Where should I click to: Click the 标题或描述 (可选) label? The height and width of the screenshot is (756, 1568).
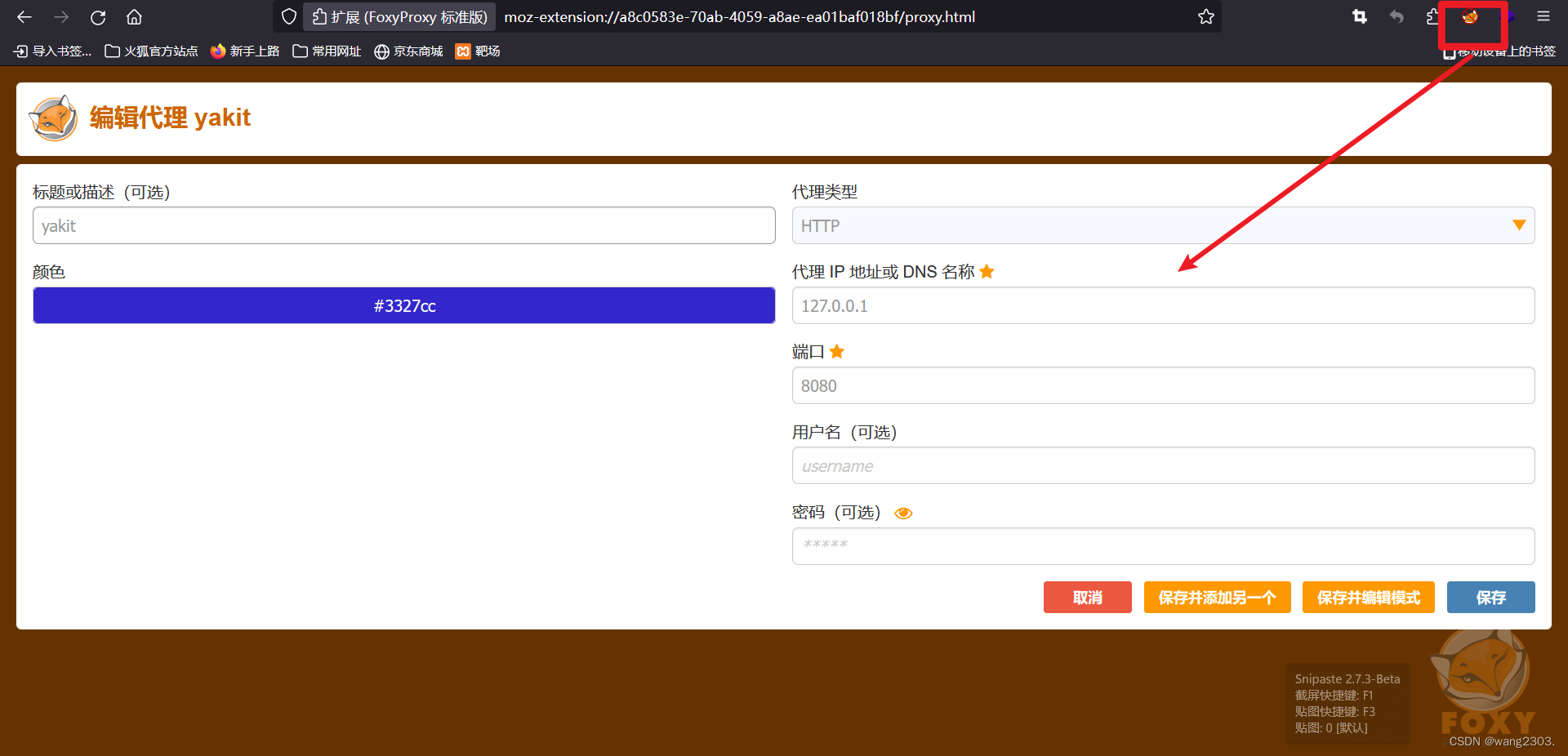[101, 192]
